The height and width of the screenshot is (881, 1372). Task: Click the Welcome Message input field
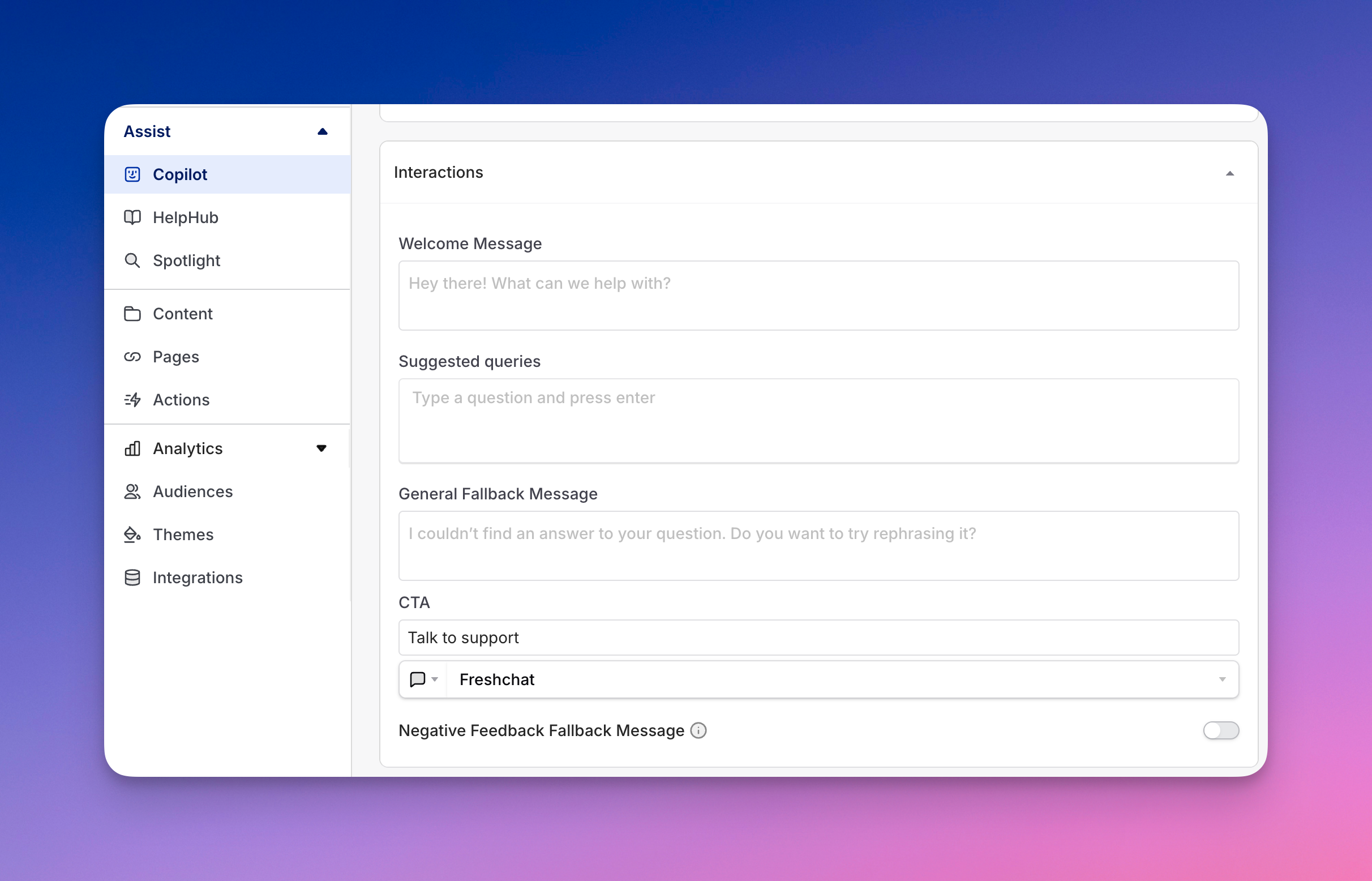(818, 296)
